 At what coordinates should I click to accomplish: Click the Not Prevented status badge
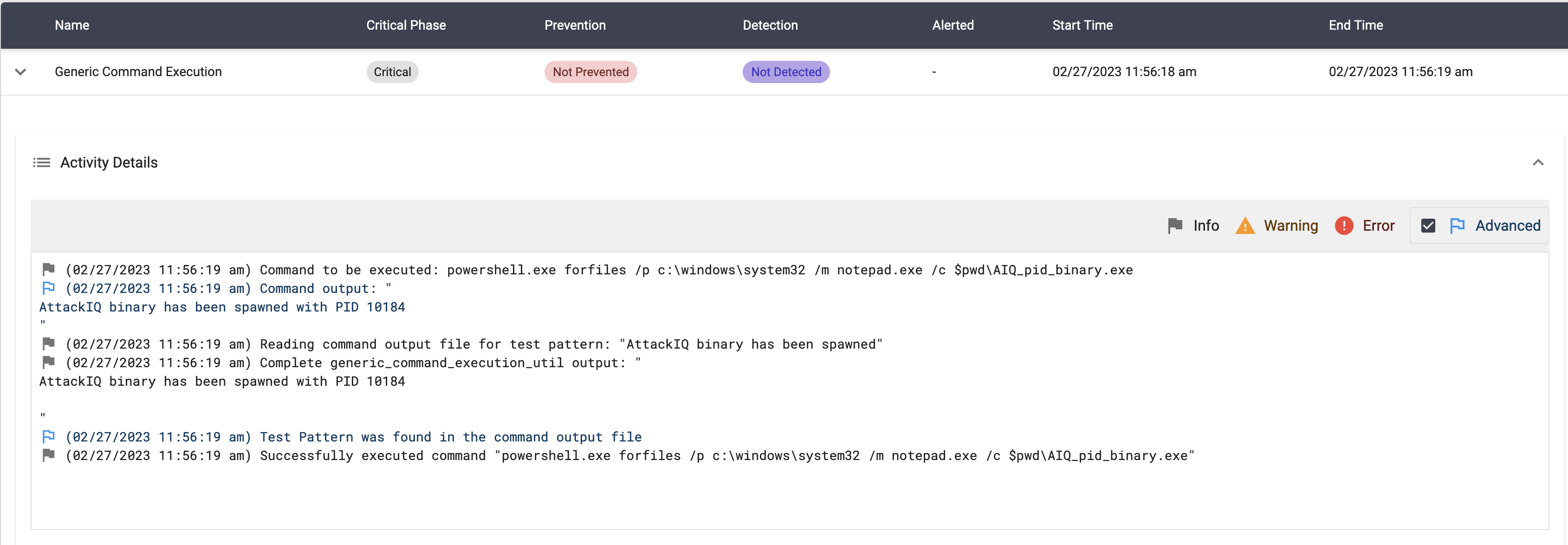590,72
